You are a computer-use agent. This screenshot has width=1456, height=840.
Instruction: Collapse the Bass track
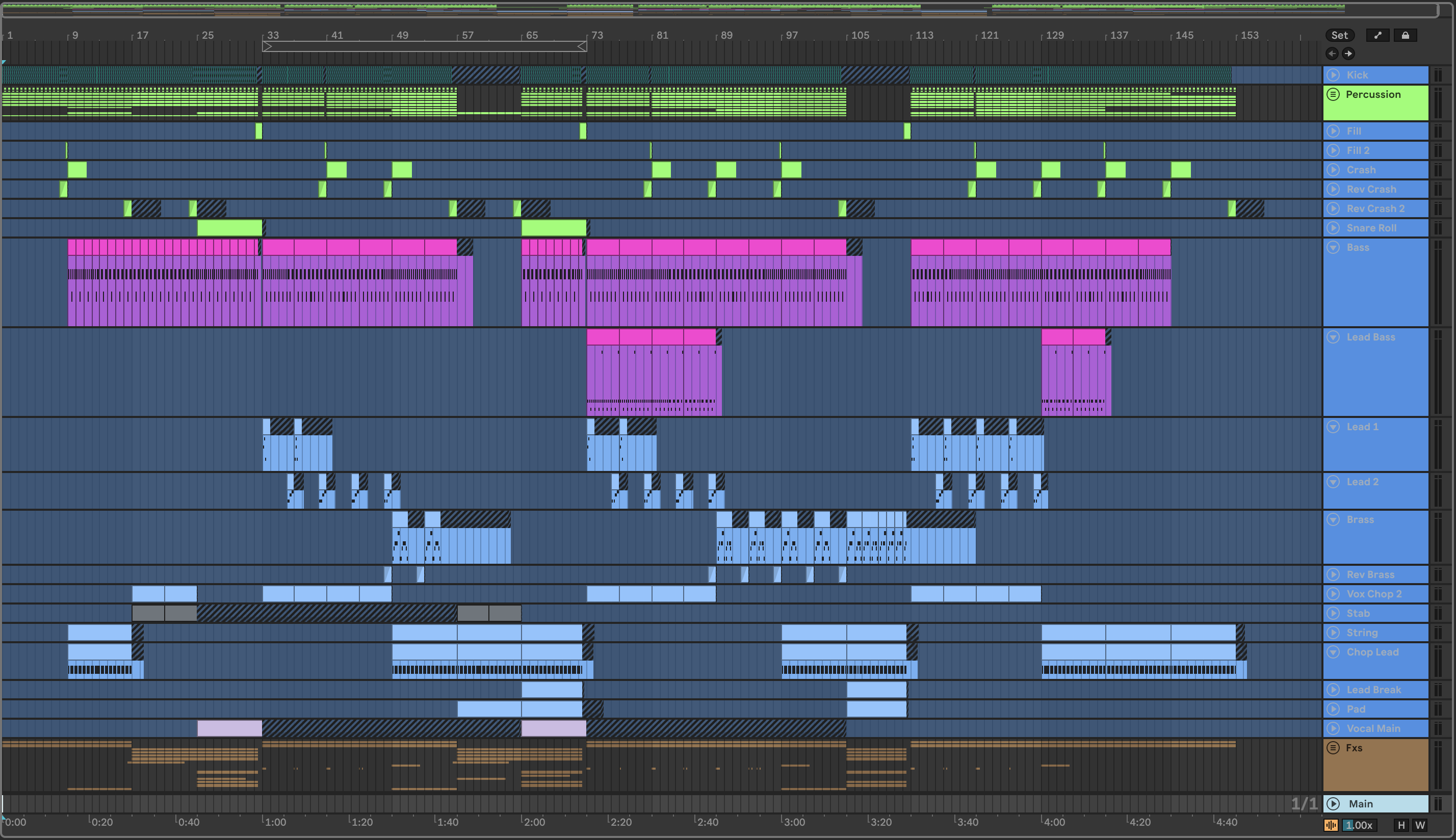point(1333,248)
